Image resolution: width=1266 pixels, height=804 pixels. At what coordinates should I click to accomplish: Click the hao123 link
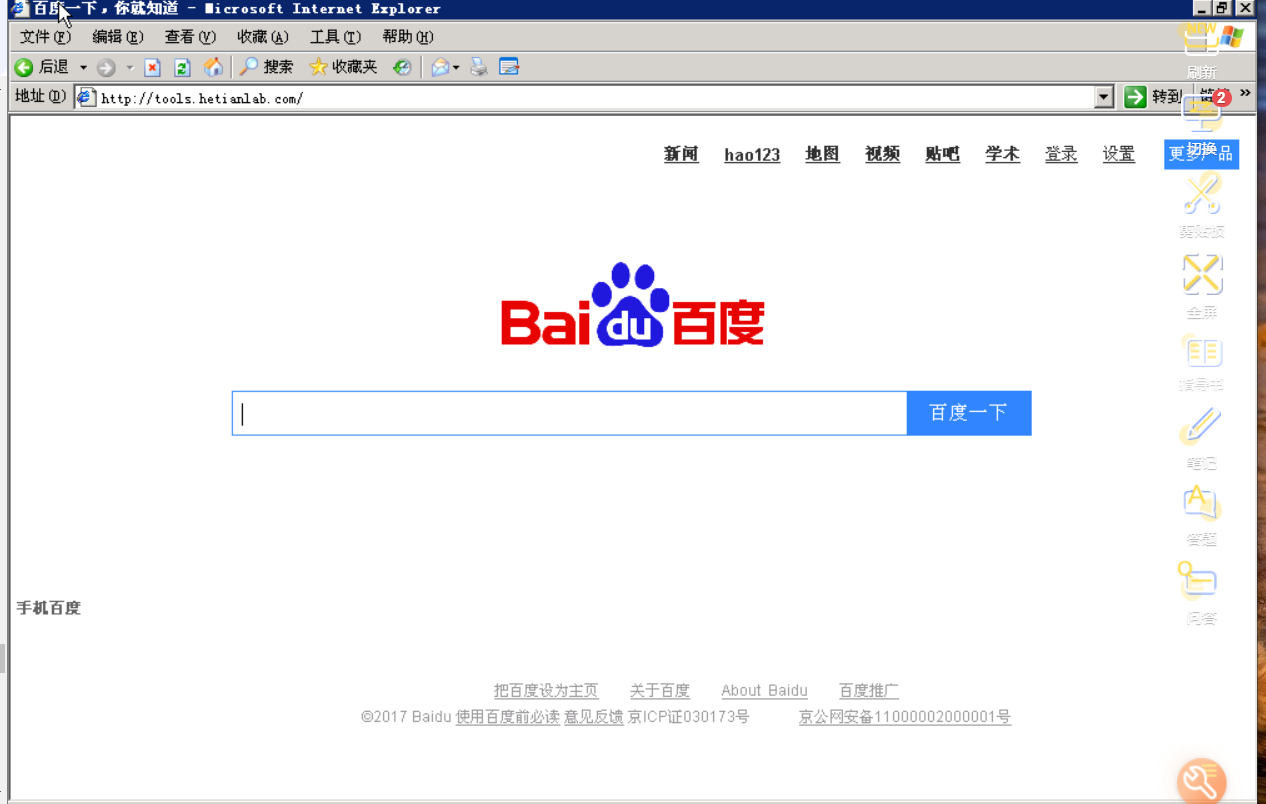pos(752,154)
